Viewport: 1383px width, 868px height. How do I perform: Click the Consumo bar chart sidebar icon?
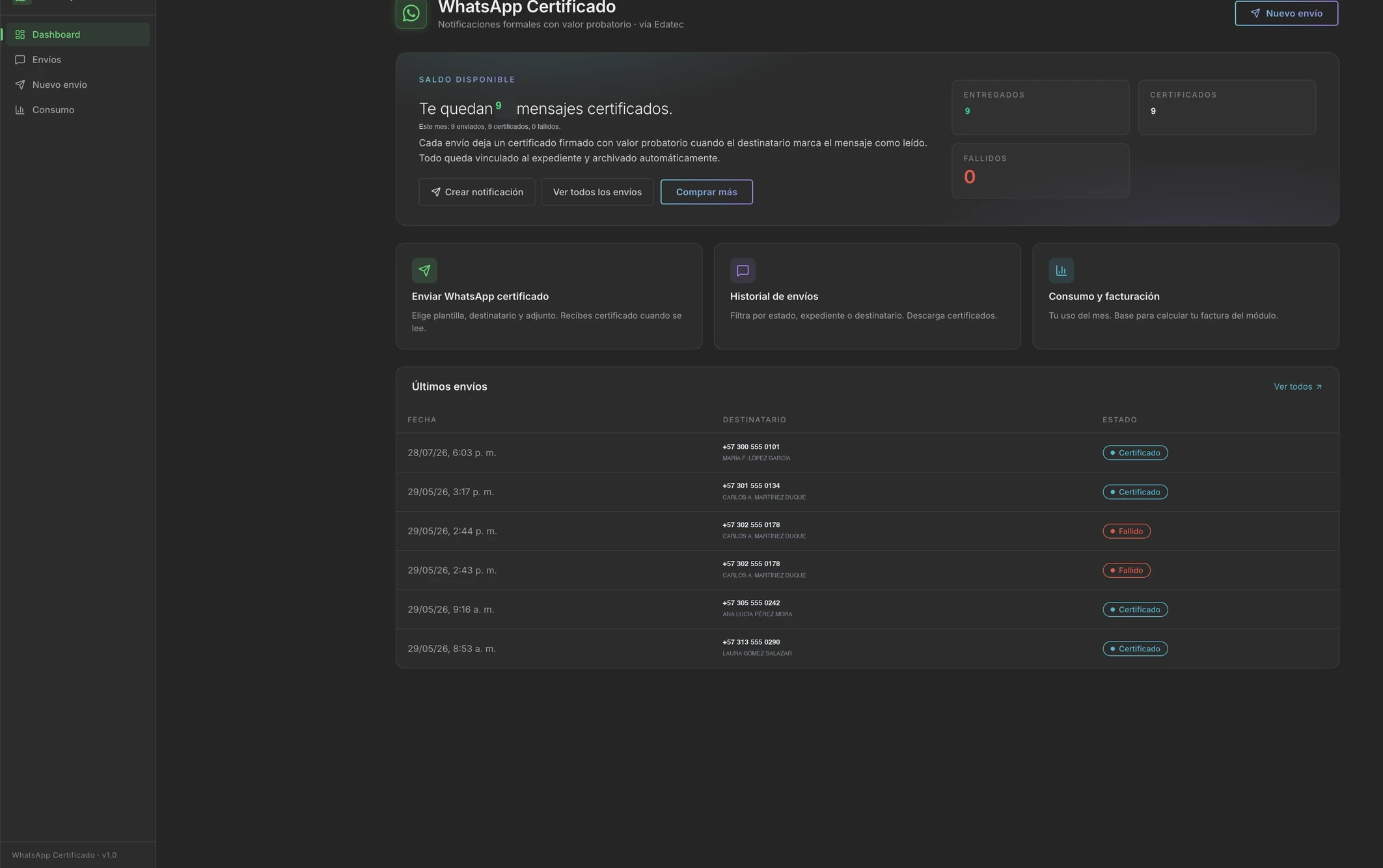[20, 110]
